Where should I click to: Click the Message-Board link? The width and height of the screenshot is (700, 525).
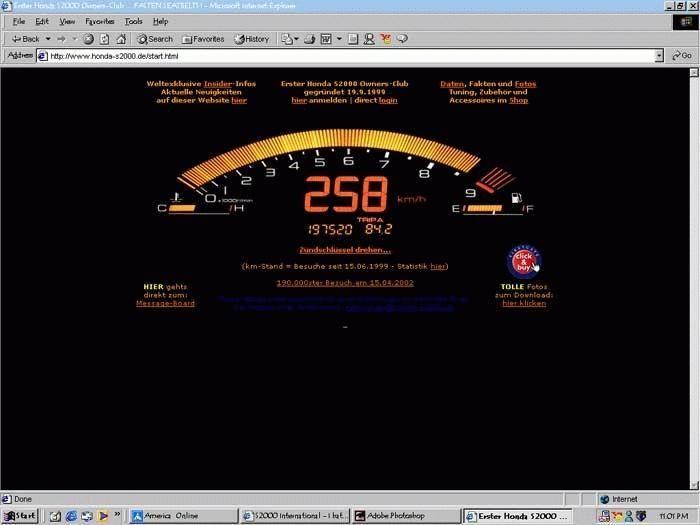pyautogui.click(x=165, y=303)
